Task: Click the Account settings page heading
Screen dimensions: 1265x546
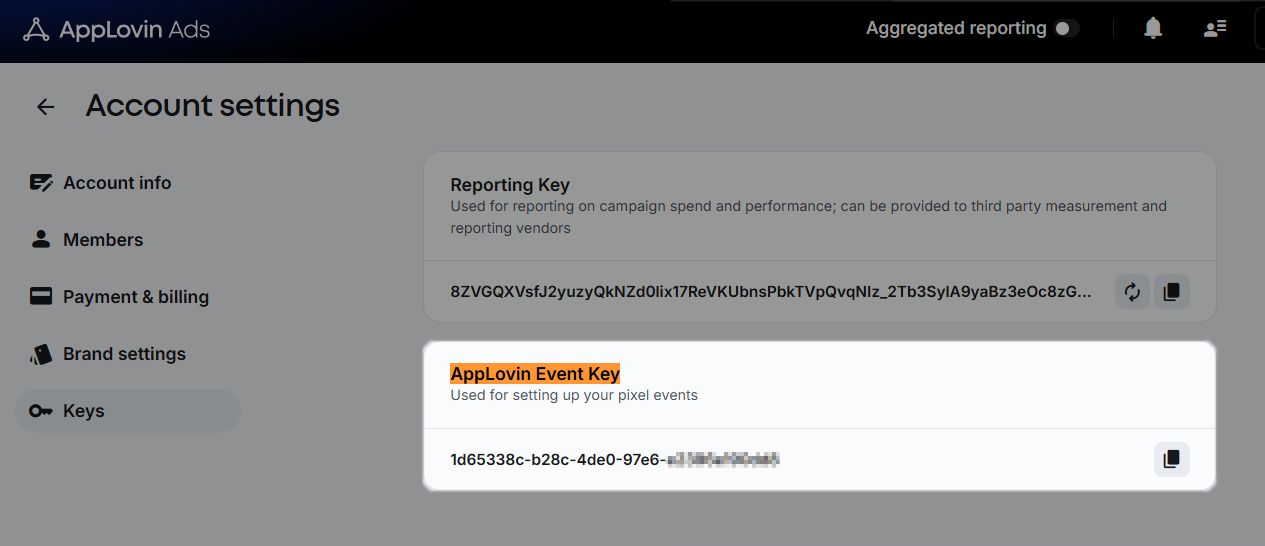Action: point(213,106)
